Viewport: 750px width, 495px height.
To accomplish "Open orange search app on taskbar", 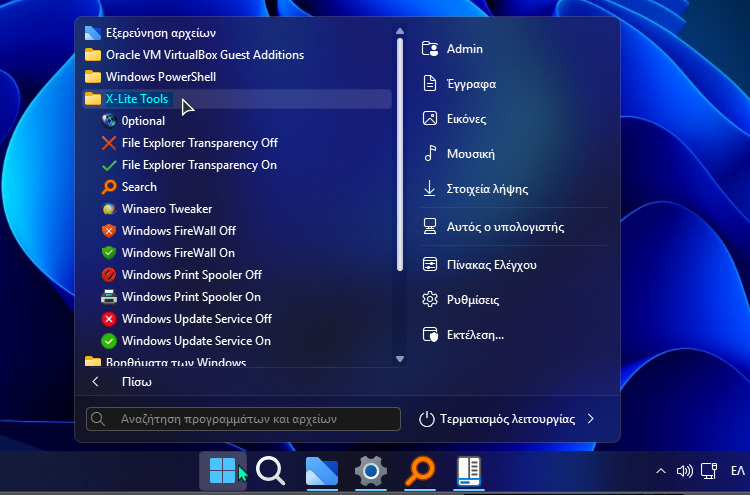I will tap(420, 471).
